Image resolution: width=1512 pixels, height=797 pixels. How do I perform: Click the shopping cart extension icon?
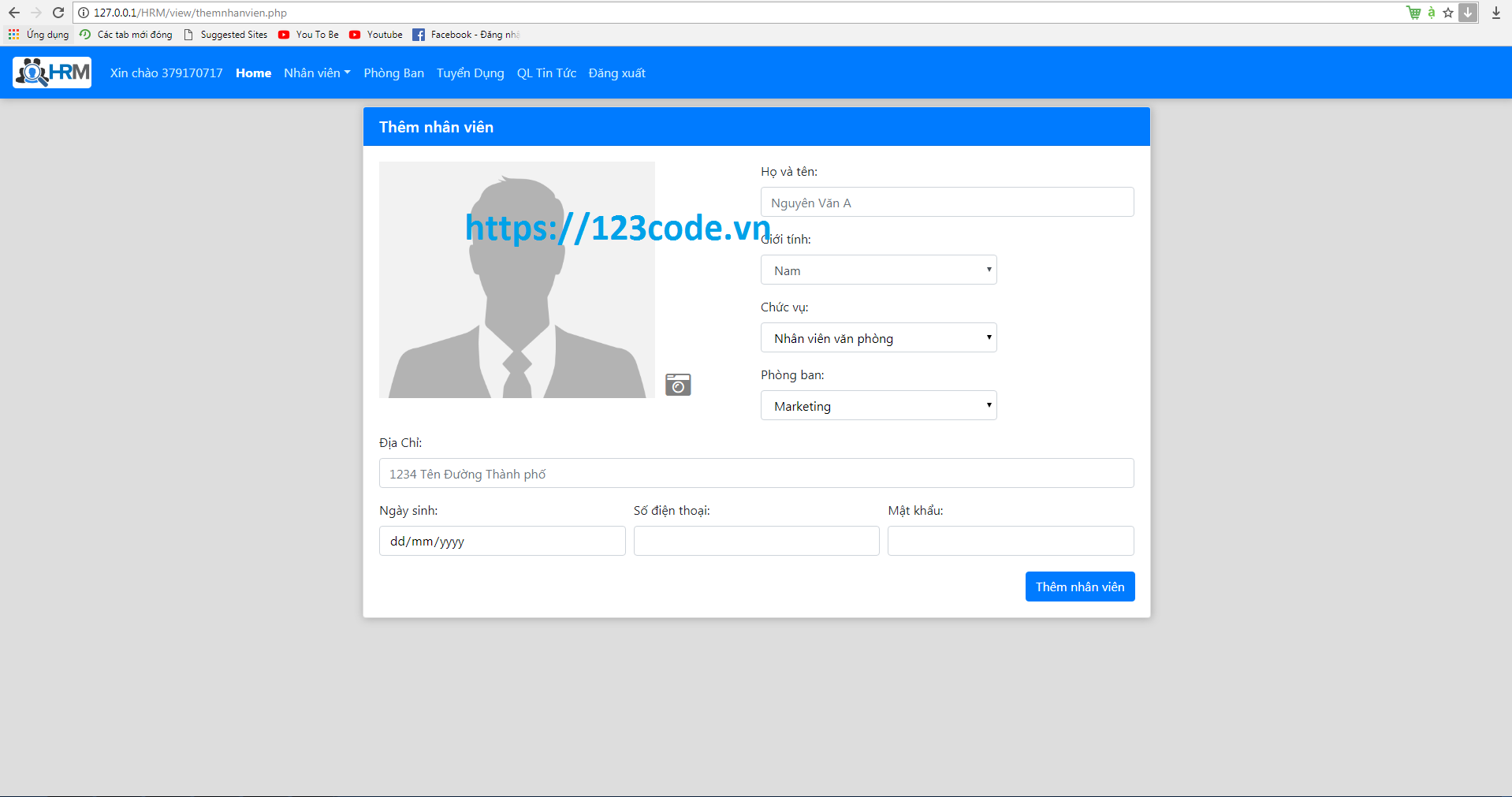point(1413,13)
